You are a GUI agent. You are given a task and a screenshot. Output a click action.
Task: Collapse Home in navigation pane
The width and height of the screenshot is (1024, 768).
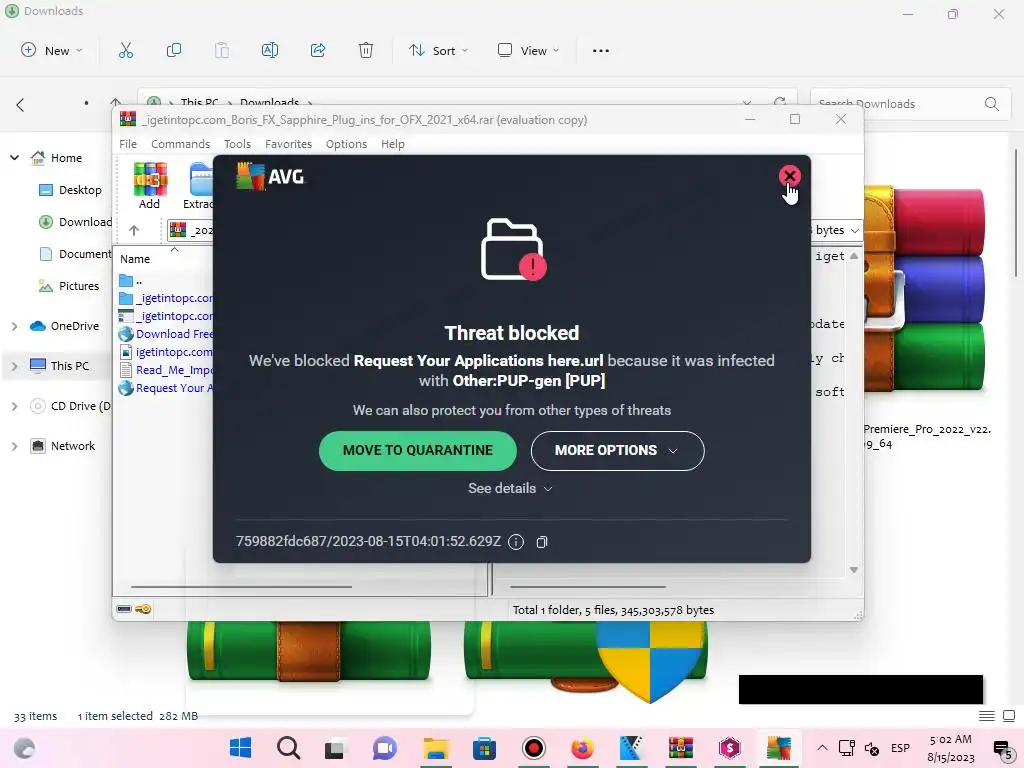(x=14, y=158)
